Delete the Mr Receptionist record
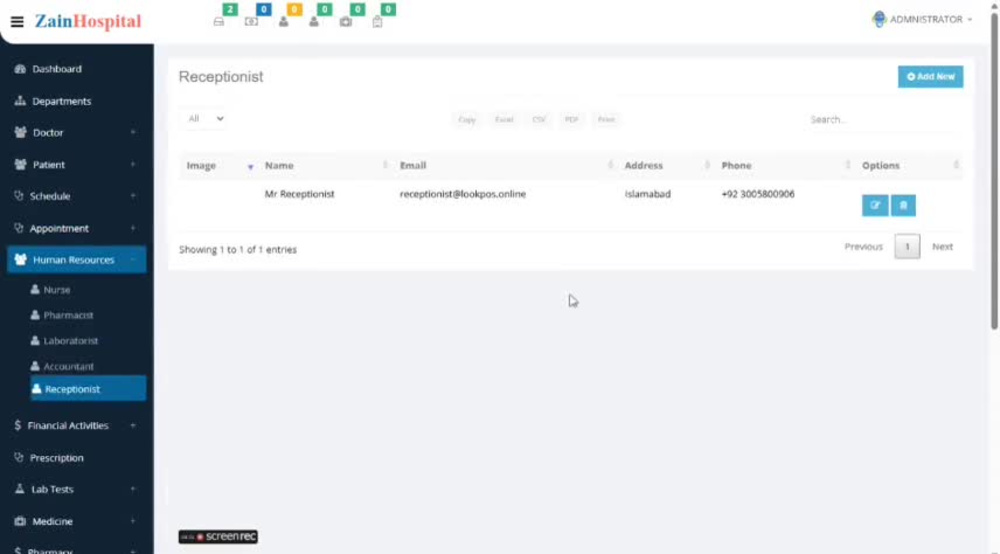Viewport: 1000px width, 554px height. point(903,205)
